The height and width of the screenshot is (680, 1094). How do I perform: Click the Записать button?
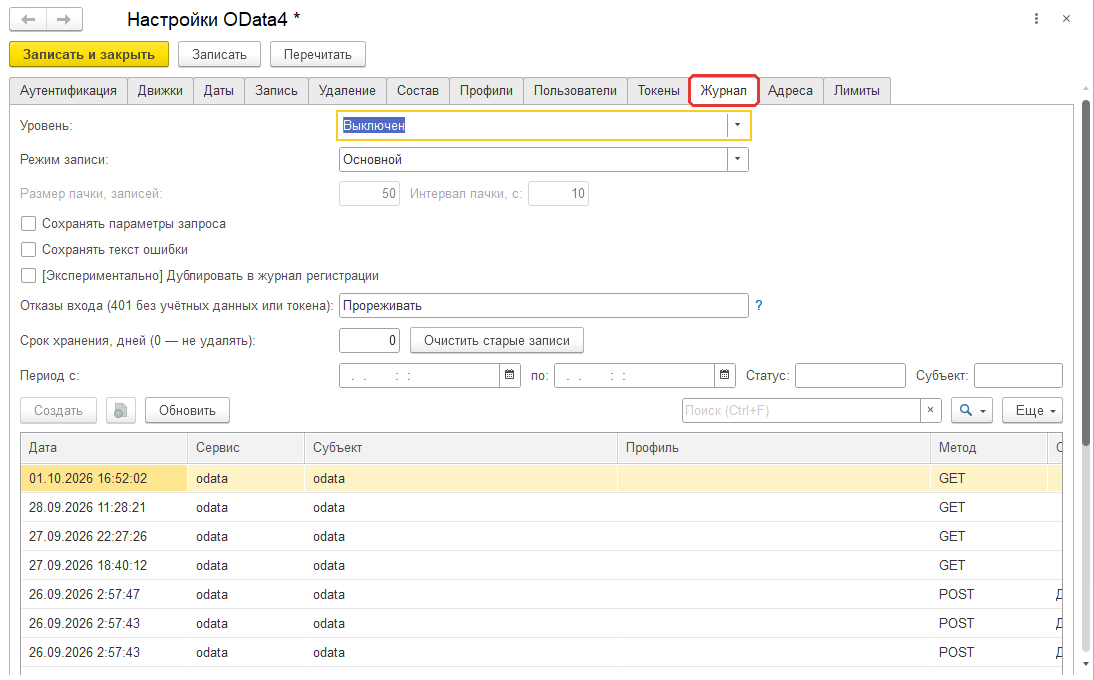click(x=219, y=54)
